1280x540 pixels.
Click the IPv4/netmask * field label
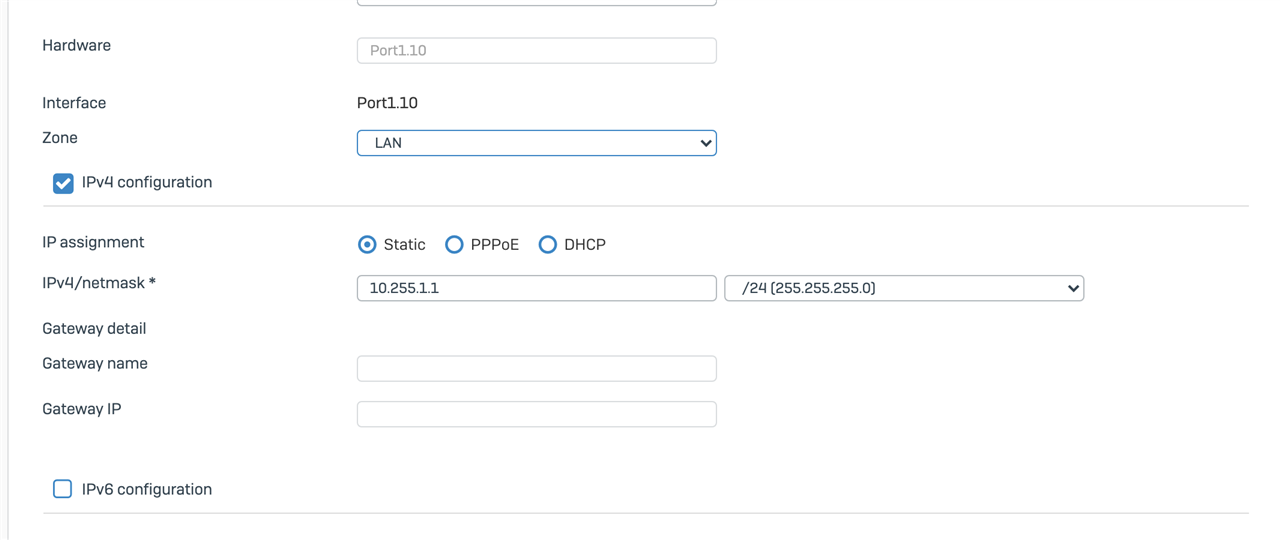(x=99, y=283)
